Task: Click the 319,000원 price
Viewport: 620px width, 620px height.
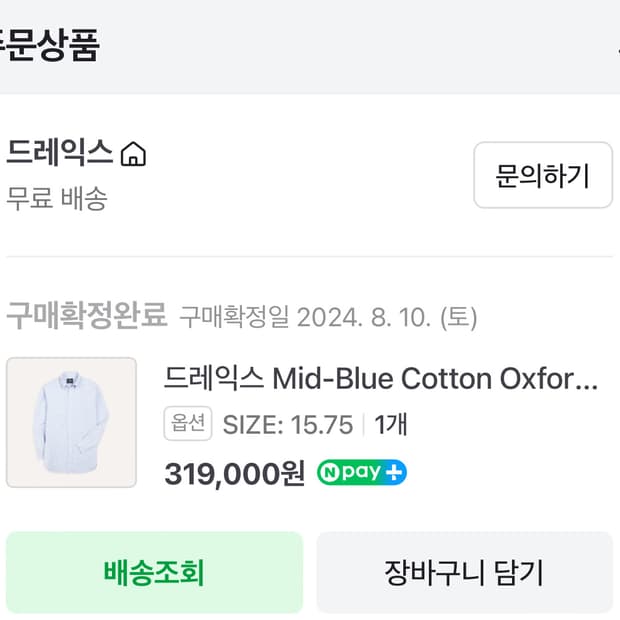Action: 234,473
